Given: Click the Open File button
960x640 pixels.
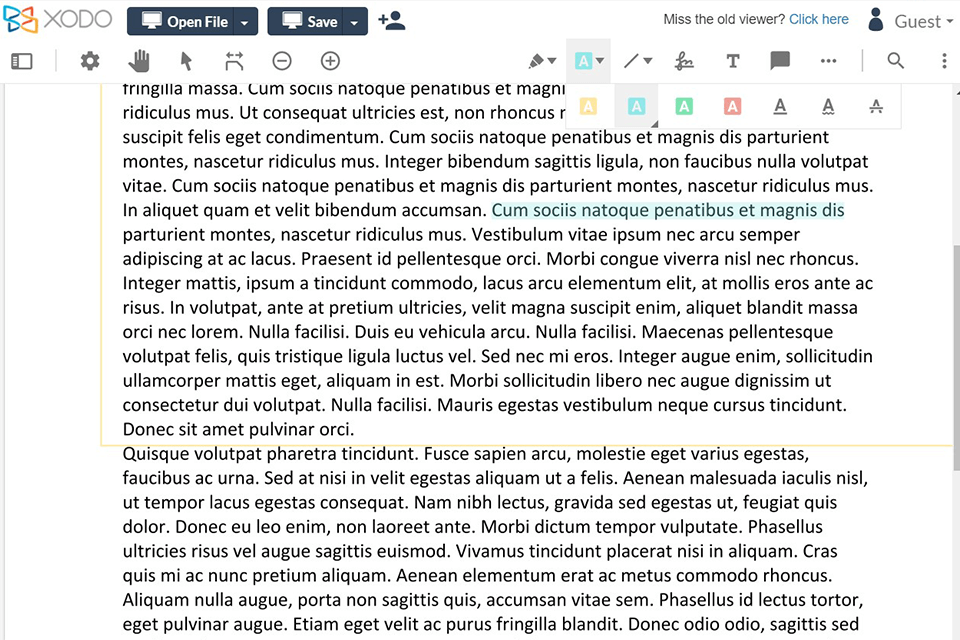Looking at the screenshot, I should 183,21.
